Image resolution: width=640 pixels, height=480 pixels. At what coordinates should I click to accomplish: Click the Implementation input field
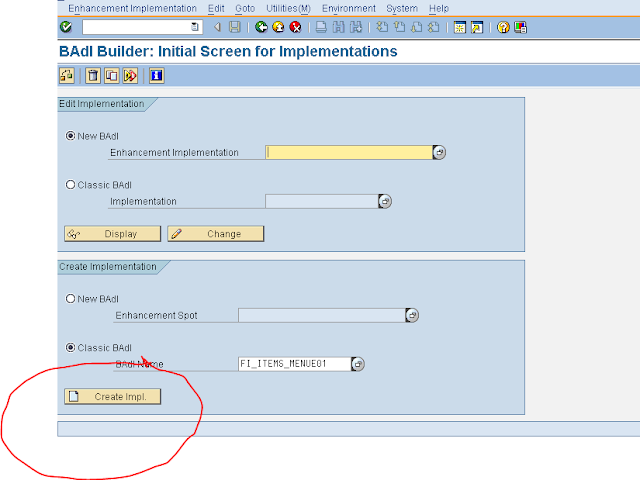tap(322, 201)
